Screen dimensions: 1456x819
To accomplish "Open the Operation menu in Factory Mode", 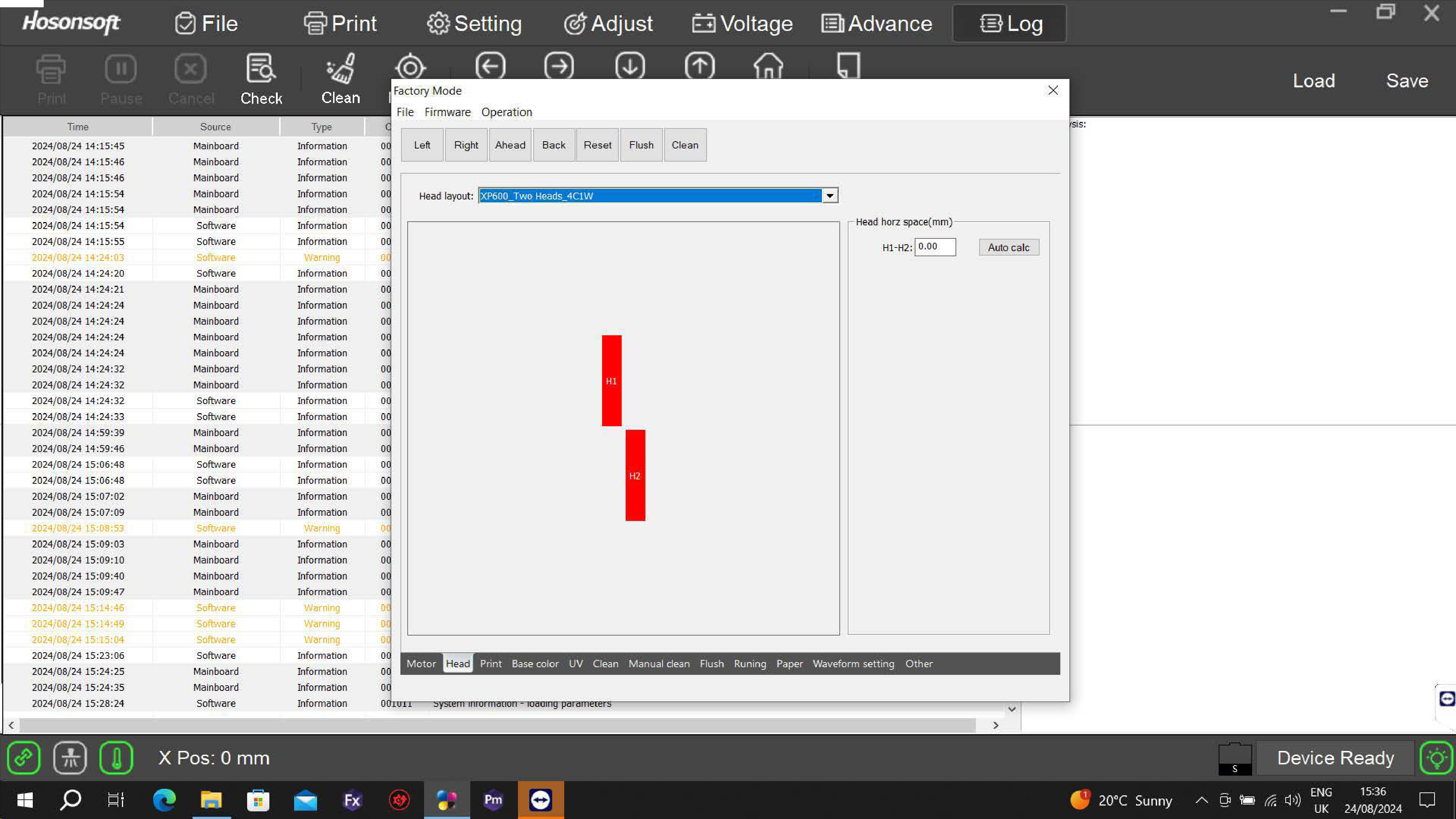I will [506, 112].
